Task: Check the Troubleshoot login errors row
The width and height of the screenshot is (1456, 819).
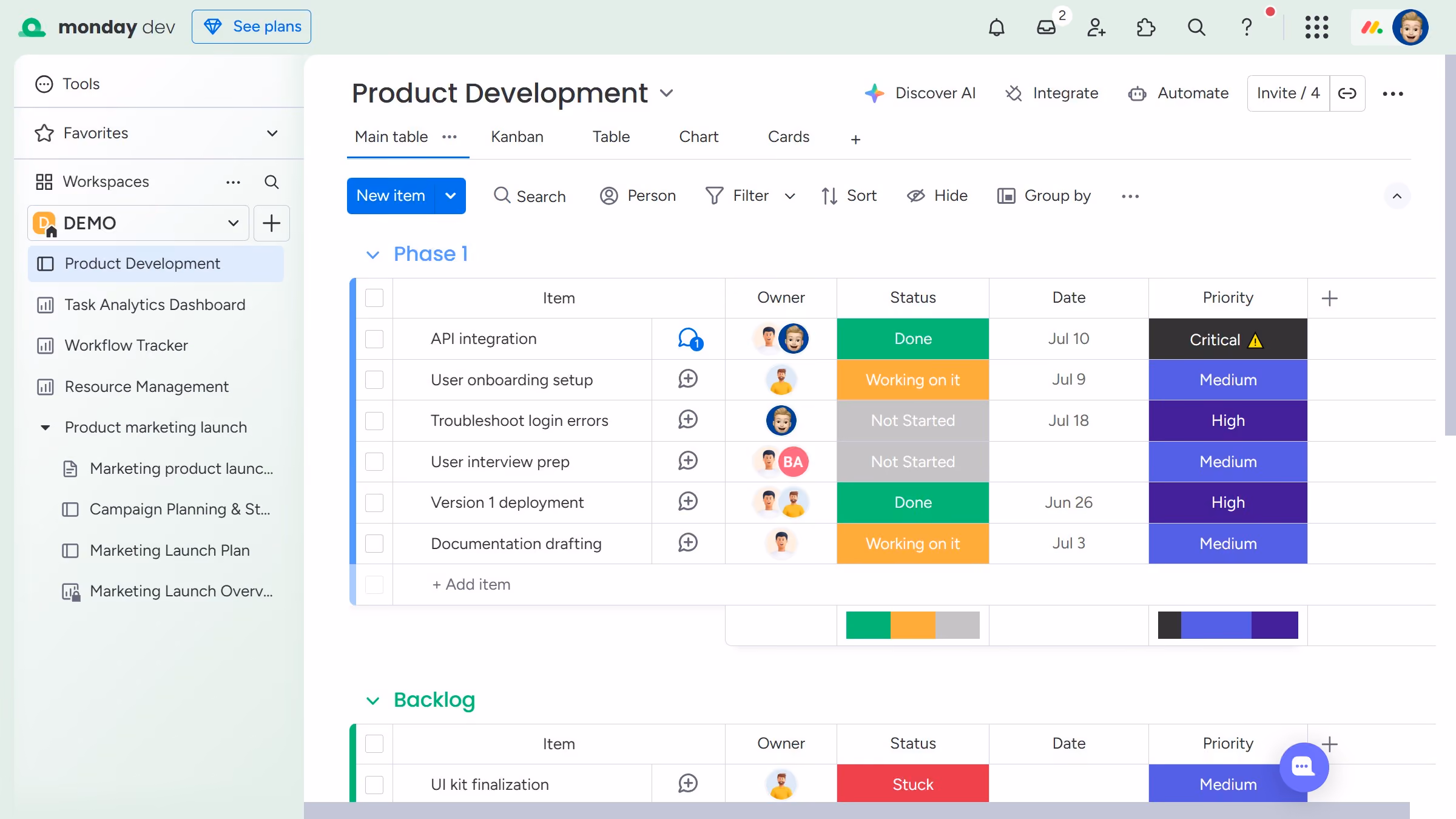Action: pyautogui.click(x=374, y=420)
